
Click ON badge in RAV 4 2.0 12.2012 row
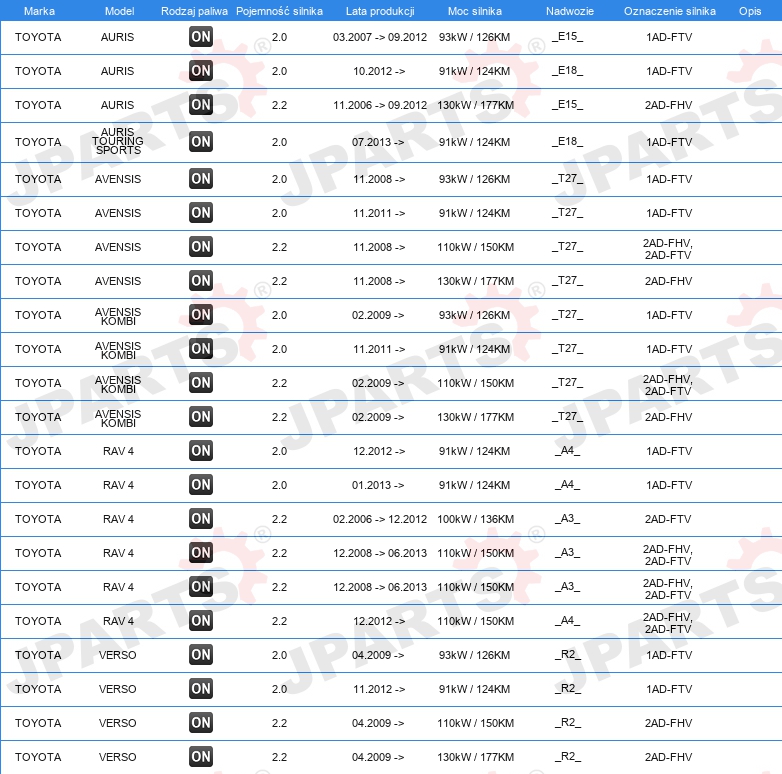201,450
